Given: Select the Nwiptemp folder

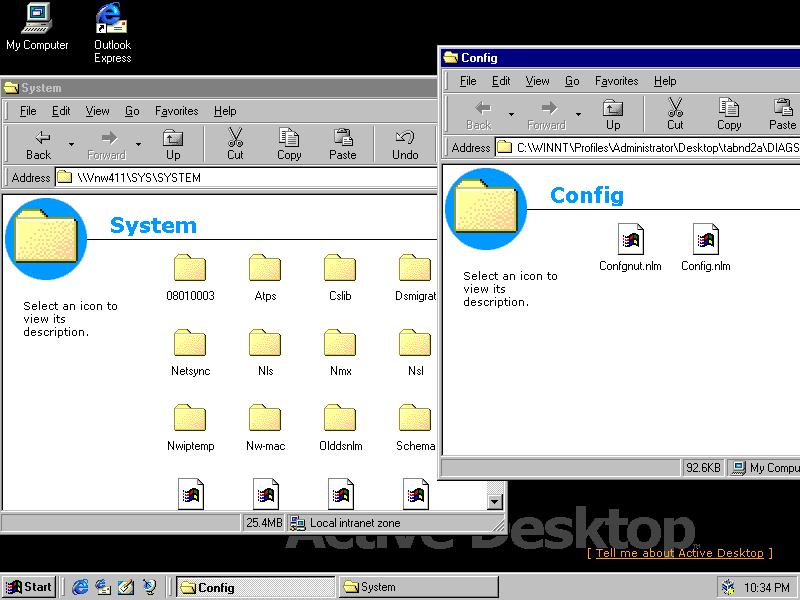Looking at the screenshot, I should click(x=190, y=428).
